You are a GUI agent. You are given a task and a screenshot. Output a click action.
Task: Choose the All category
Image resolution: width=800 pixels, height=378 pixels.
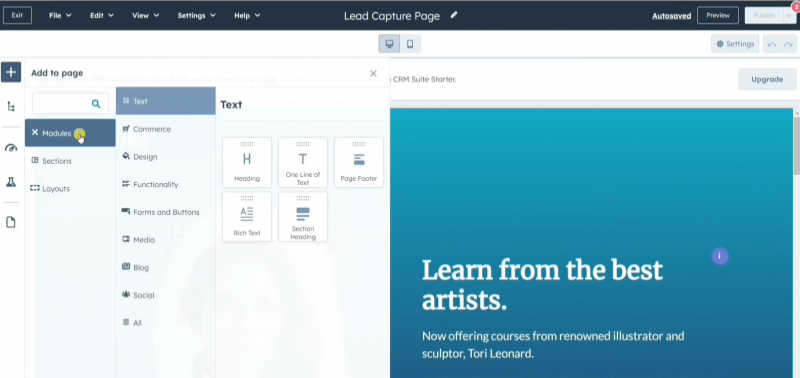[166, 322]
